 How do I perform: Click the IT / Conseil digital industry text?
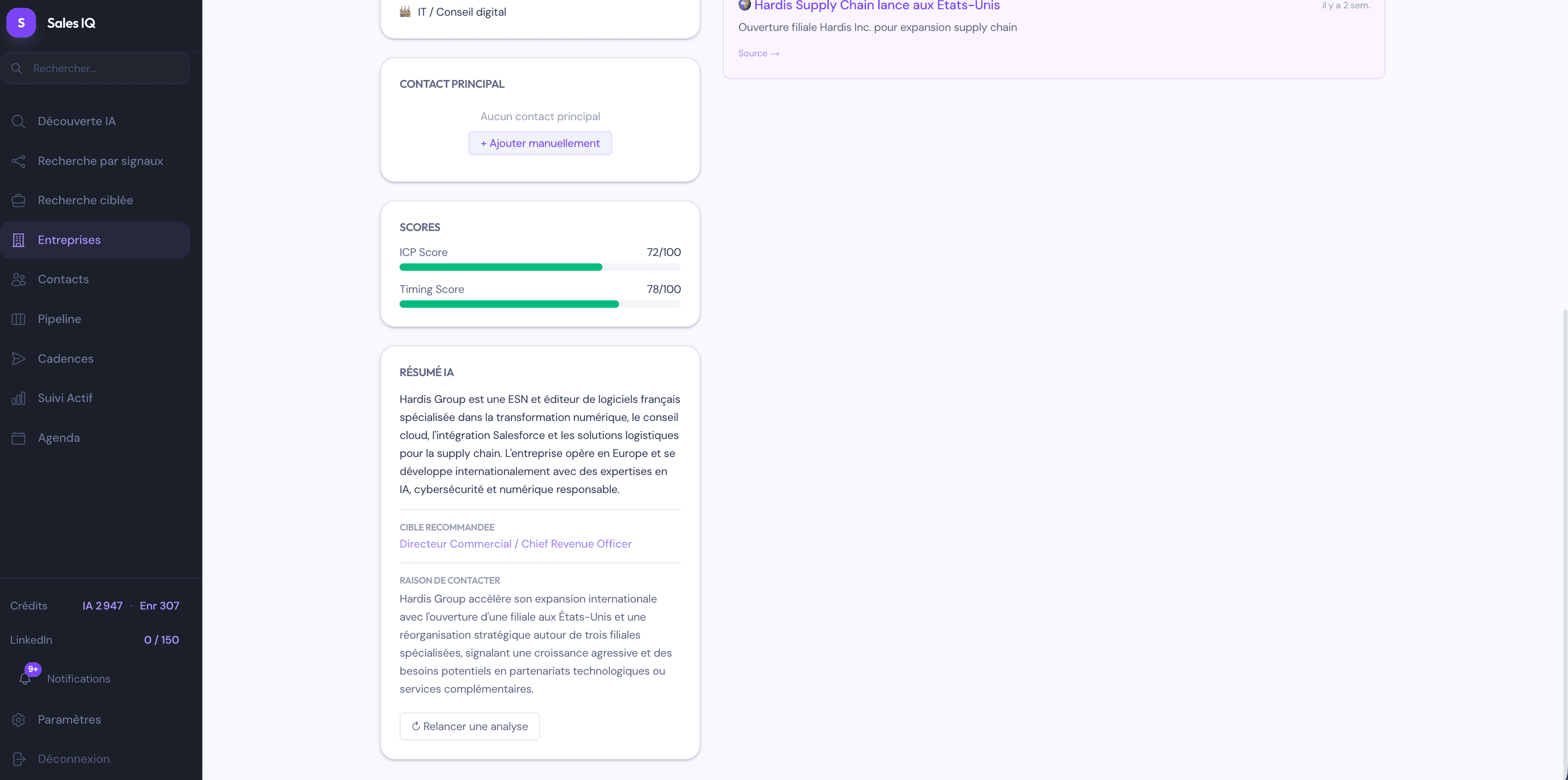point(462,12)
